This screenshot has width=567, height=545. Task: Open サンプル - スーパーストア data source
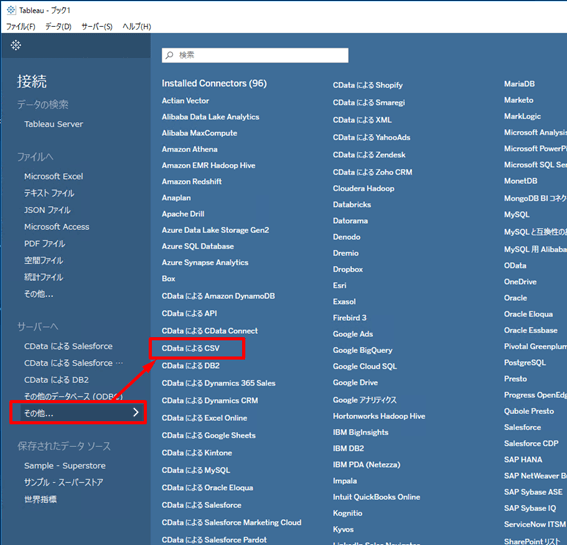[64, 482]
